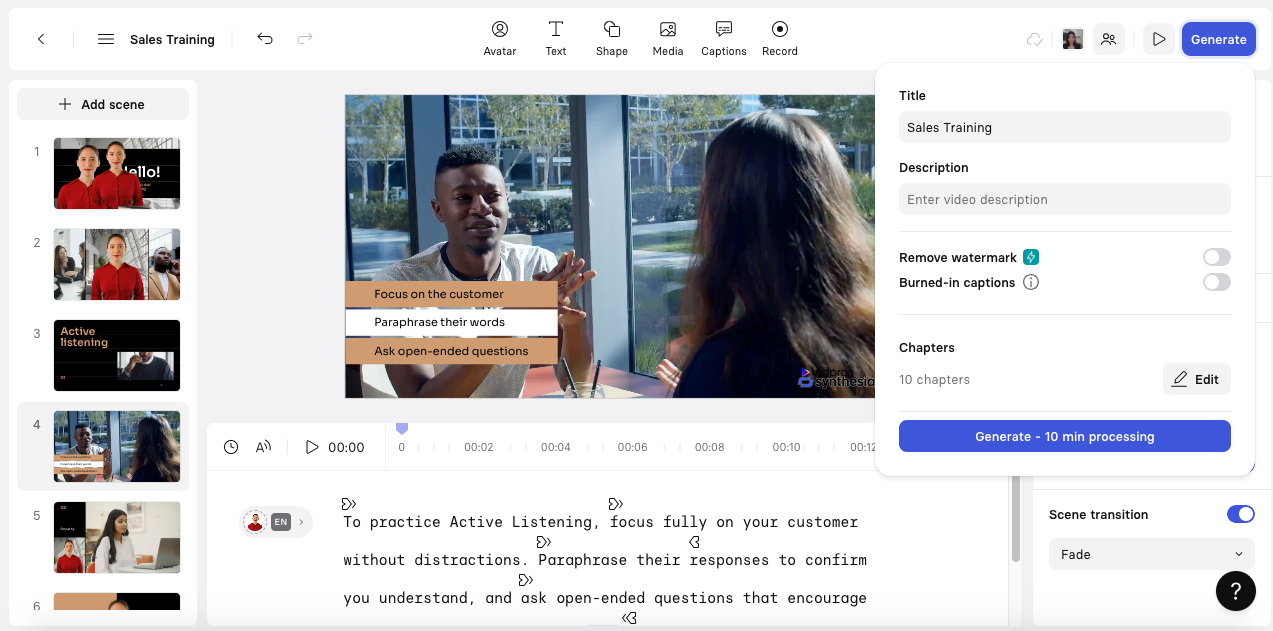Open the help question mark button
The height and width of the screenshot is (631, 1273).
pyautogui.click(x=1235, y=590)
